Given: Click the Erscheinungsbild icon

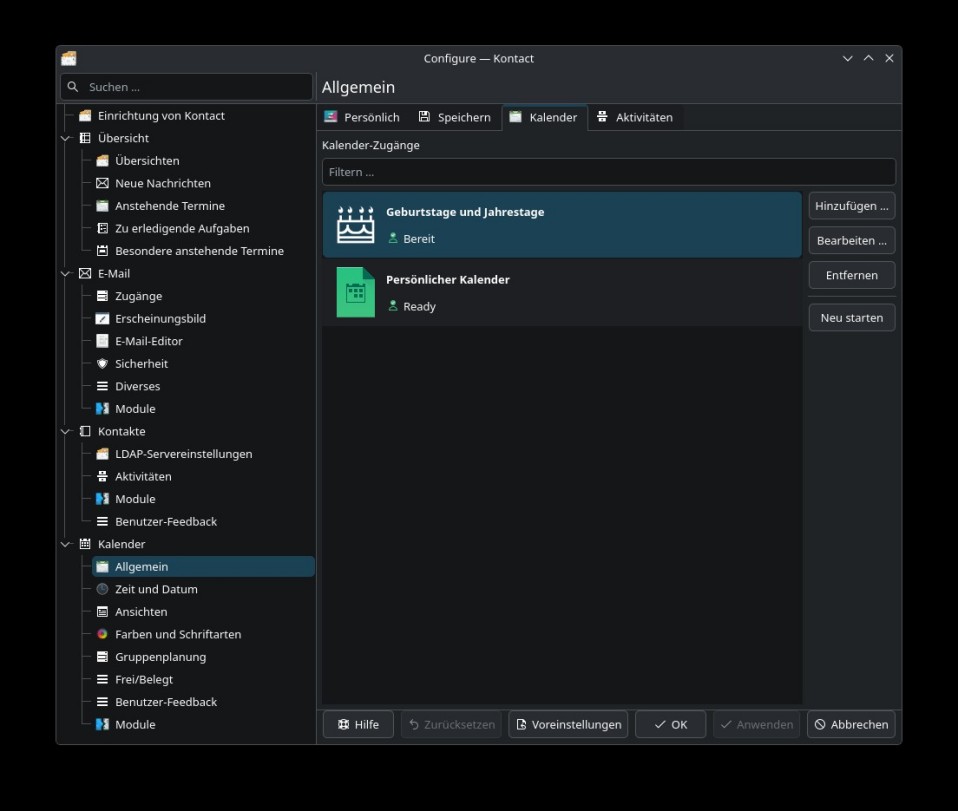Looking at the screenshot, I should pos(102,319).
